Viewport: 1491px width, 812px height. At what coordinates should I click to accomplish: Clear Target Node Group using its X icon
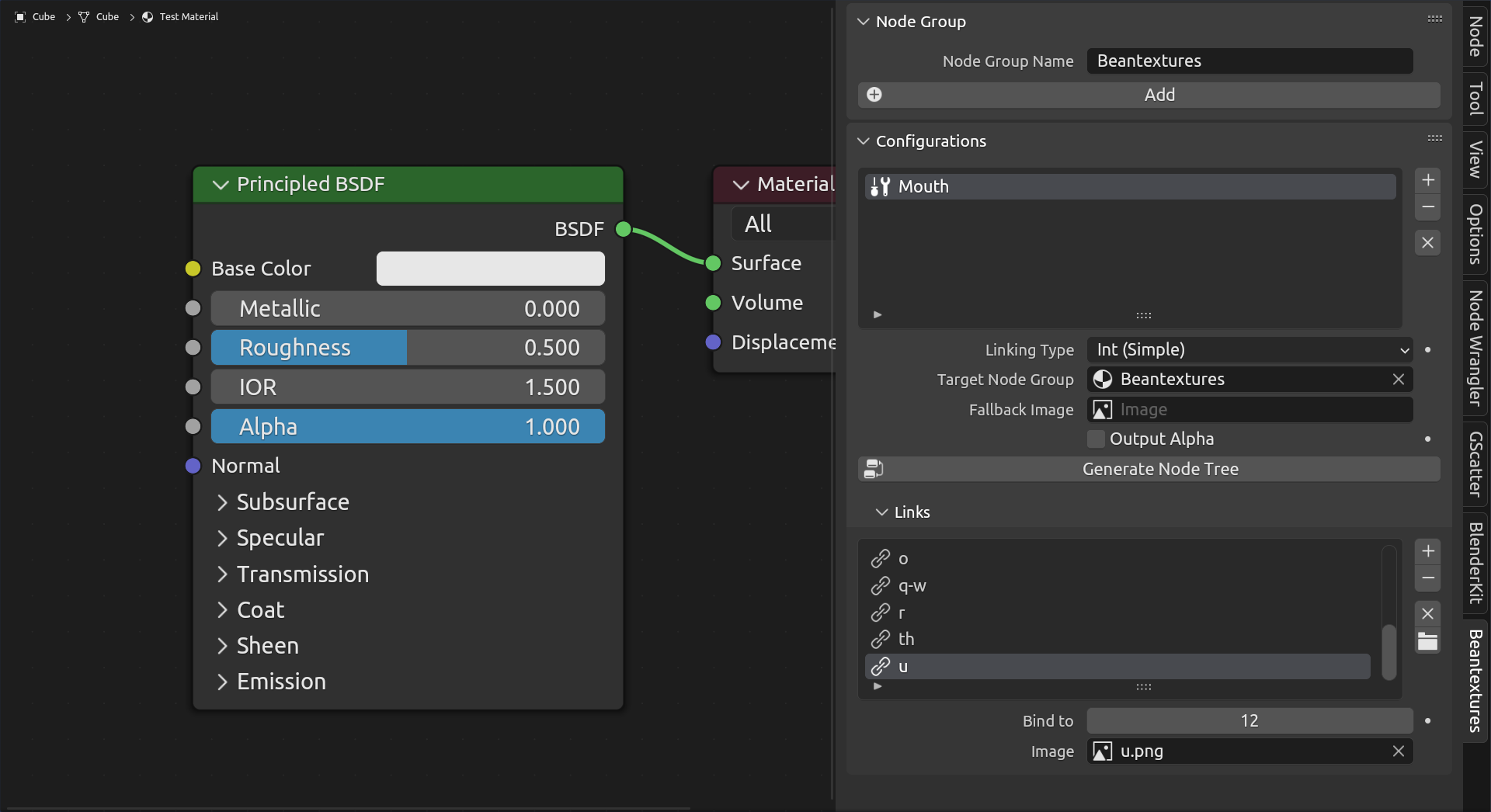pyautogui.click(x=1398, y=380)
